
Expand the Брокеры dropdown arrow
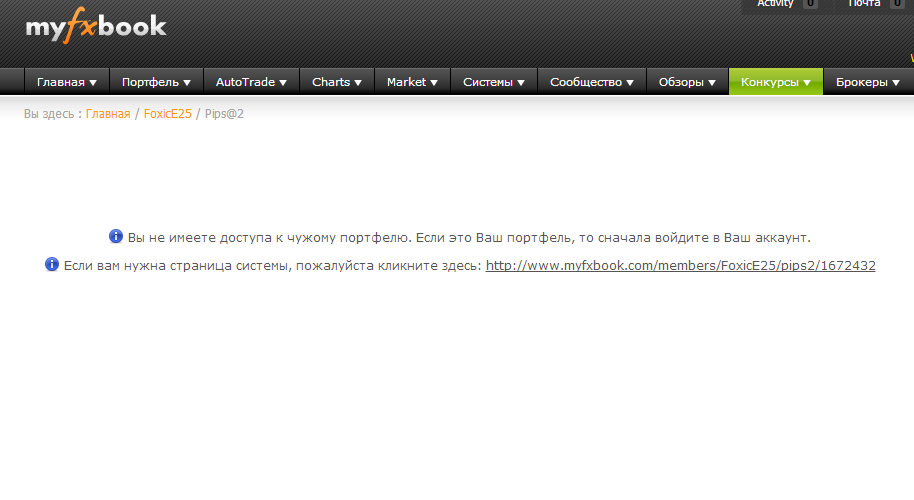point(896,83)
